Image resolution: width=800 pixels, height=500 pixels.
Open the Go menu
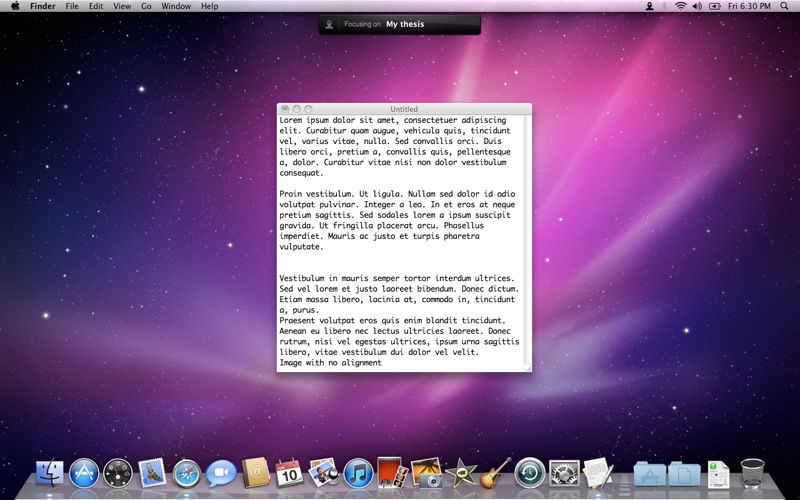pos(146,6)
